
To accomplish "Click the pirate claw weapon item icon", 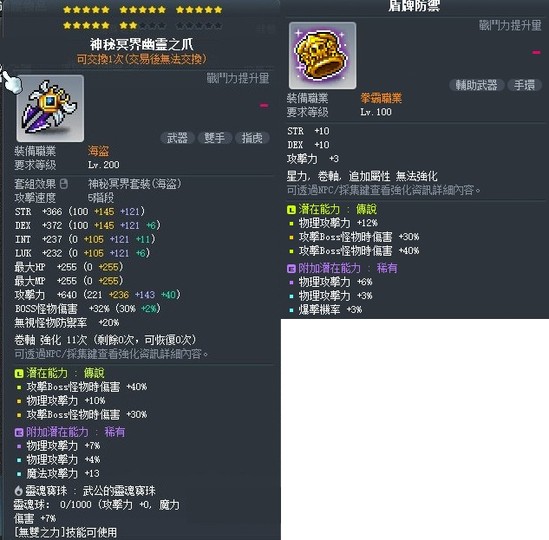I will [50, 108].
